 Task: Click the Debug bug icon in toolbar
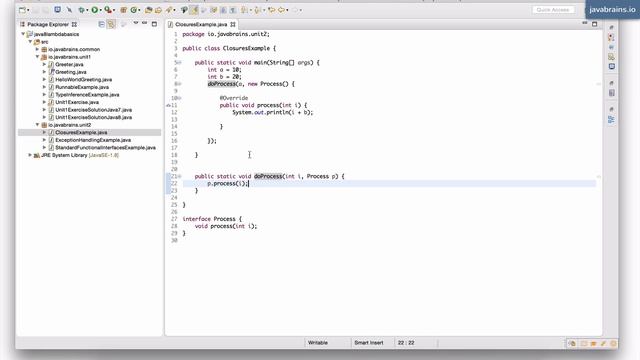point(81,10)
